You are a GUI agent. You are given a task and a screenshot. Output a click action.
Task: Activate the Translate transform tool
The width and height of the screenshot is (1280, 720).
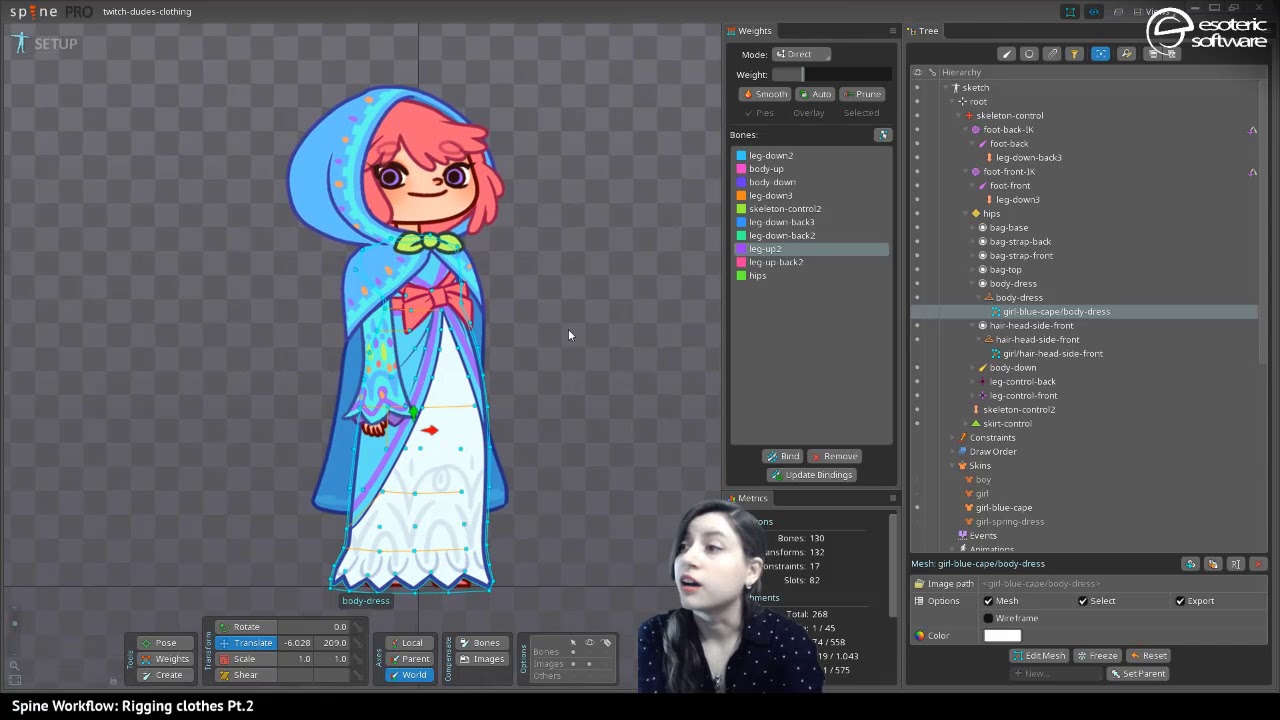click(246, 643)
